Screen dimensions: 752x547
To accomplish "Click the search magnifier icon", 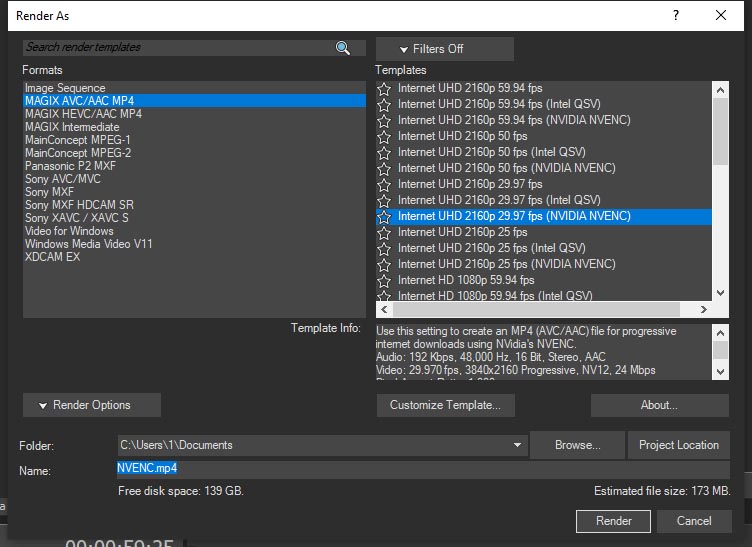I will point(342,47).
